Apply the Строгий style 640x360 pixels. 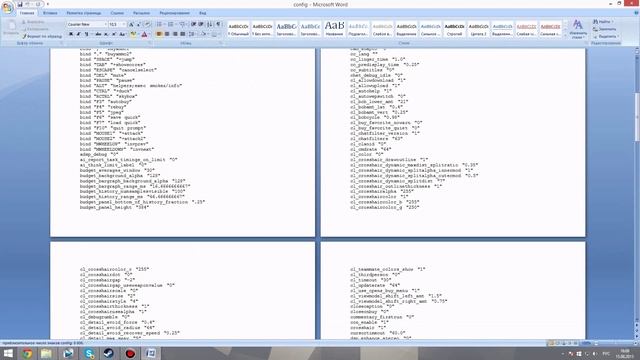pyautogui.click(x=454, y=29)
